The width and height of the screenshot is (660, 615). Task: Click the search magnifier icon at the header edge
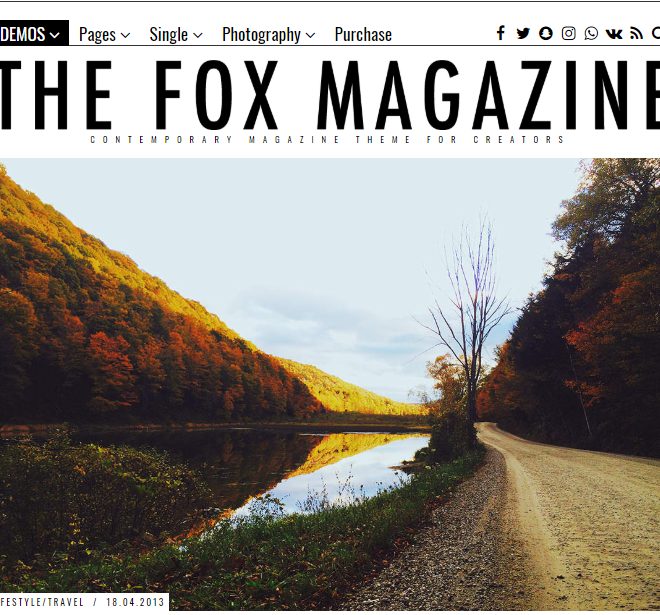(x=656, y=33)
